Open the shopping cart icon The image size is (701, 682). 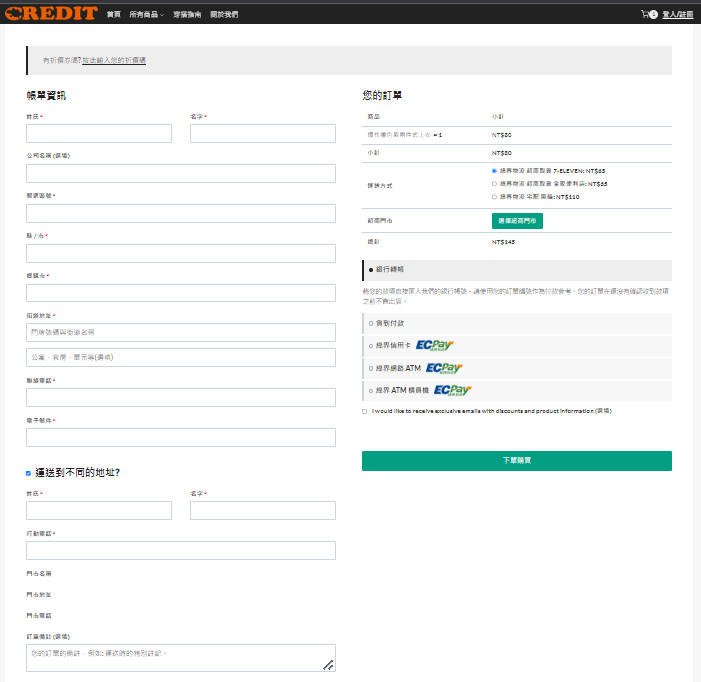[646, 14]
